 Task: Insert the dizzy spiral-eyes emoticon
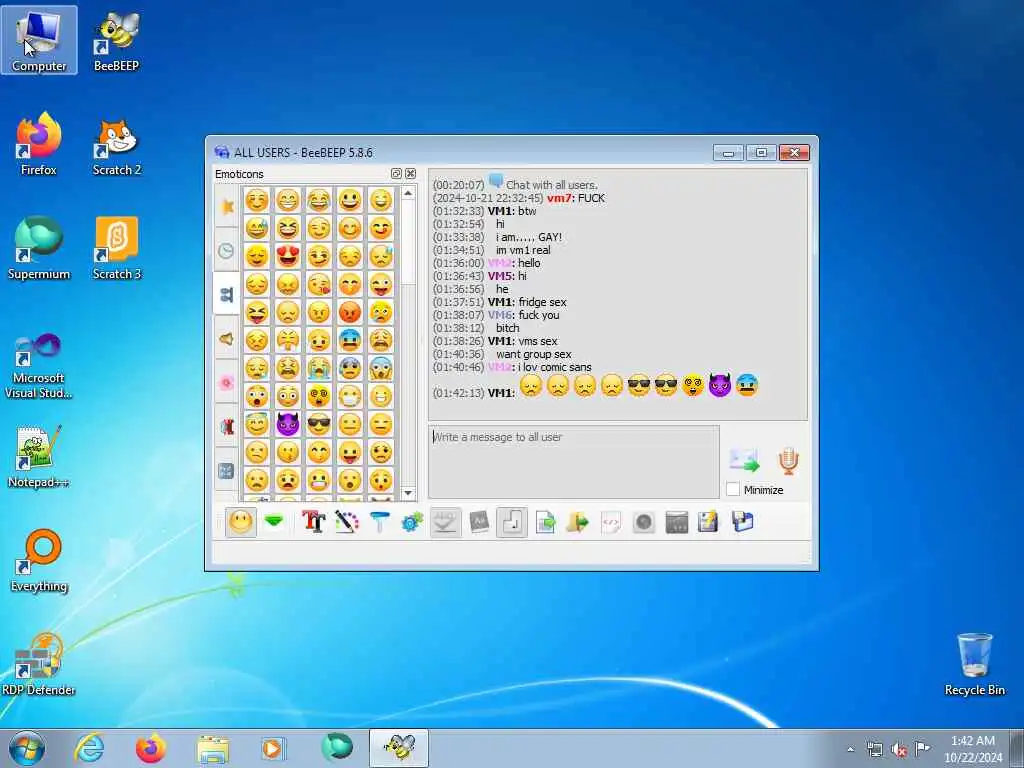319,396
